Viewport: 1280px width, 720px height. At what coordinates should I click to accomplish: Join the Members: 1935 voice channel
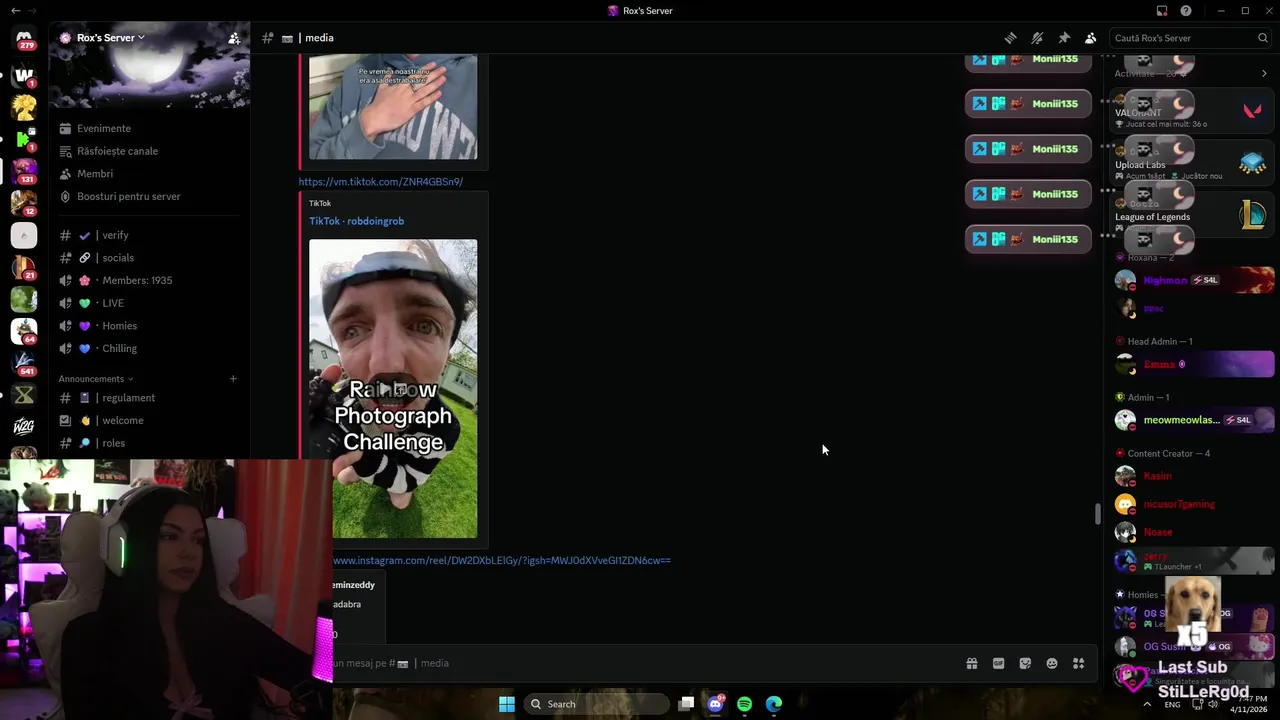click(x=137, y=280)
